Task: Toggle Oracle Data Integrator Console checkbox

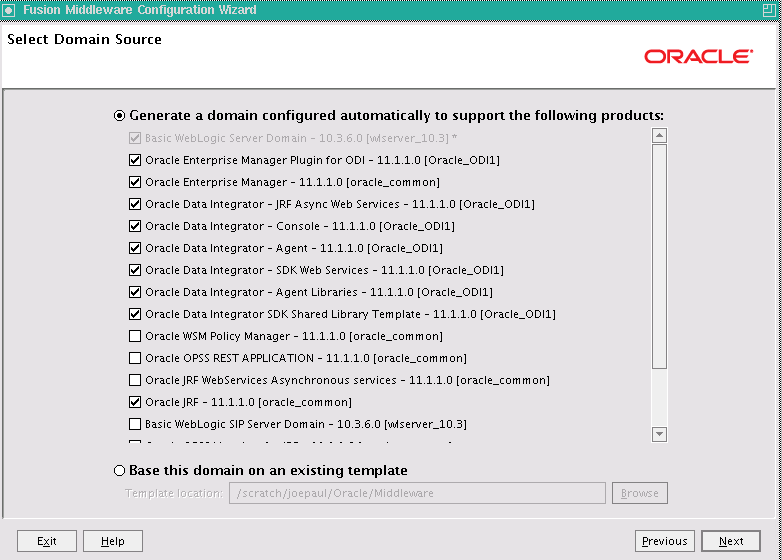Action: click(135, 226)
